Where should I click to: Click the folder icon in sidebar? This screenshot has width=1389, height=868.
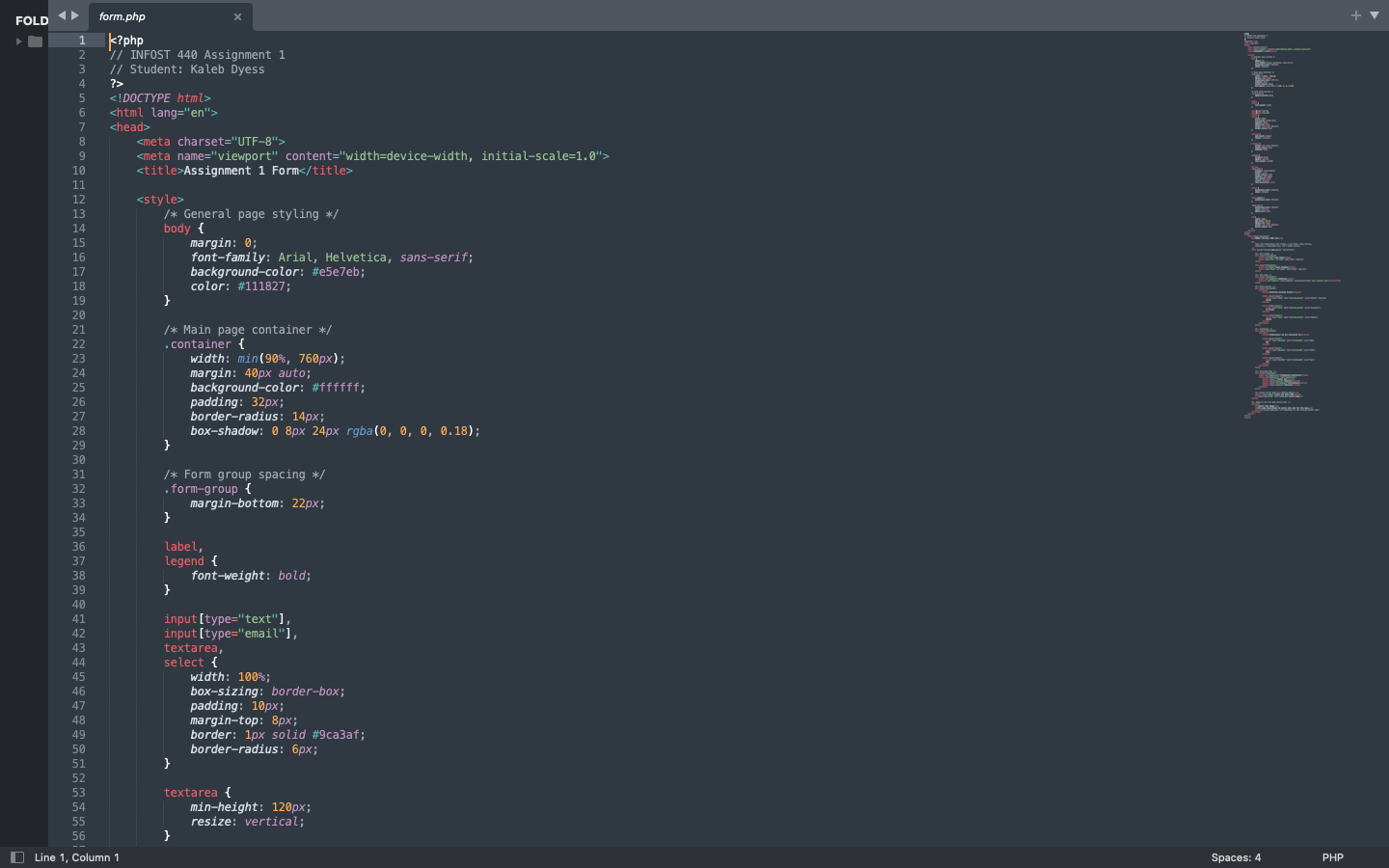(36, 41)
